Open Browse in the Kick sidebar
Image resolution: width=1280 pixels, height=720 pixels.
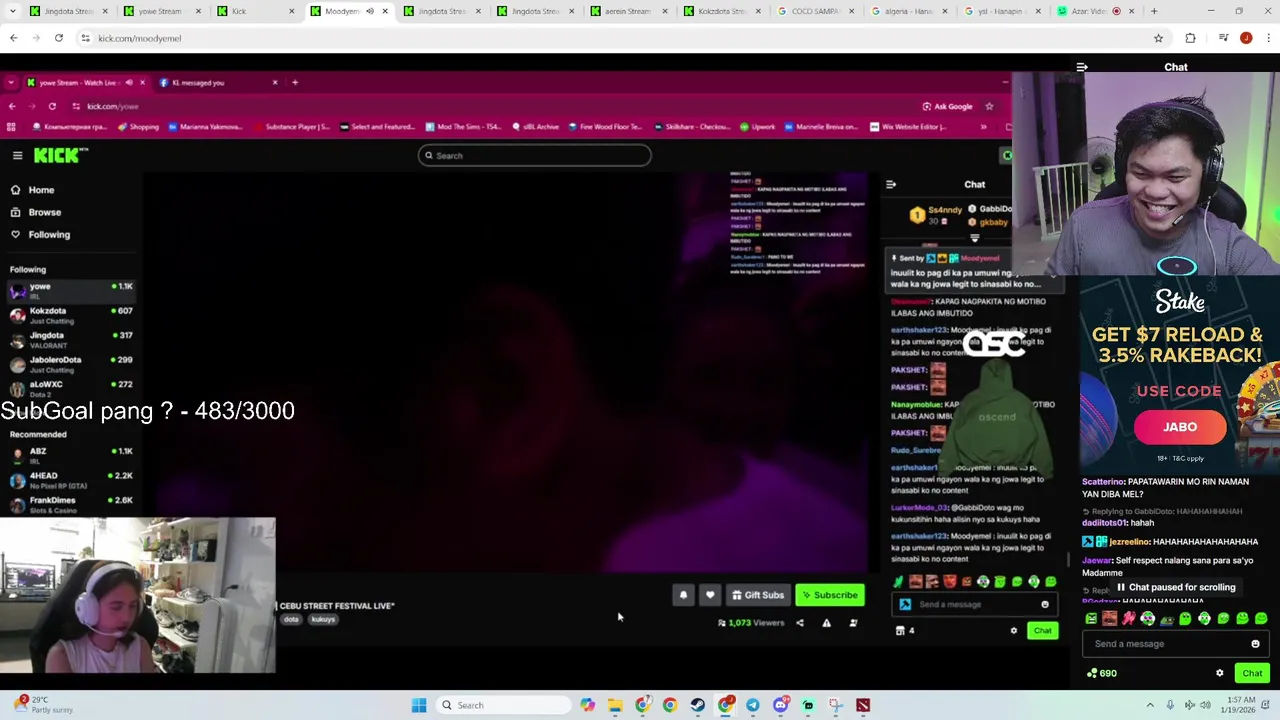(x=45, y=212)
